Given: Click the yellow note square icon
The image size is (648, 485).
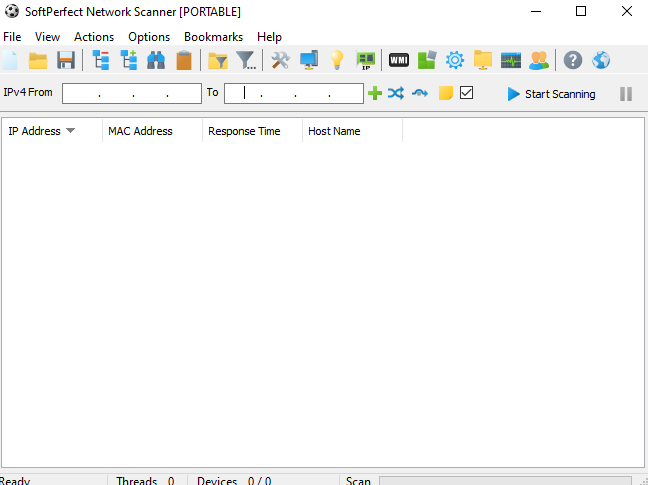Looking at the screenshot, I should (x=446, y=93).
